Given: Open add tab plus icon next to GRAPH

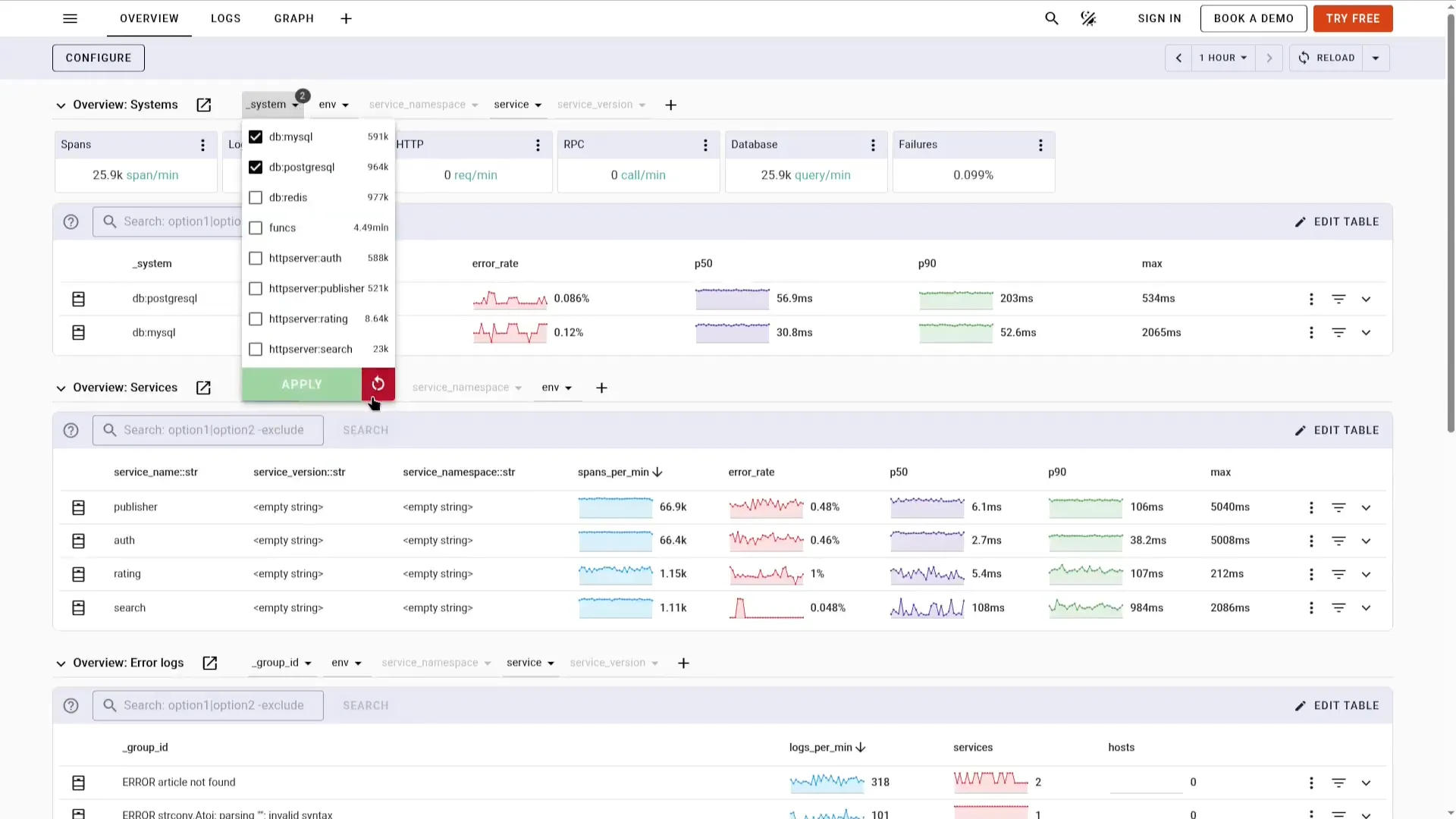Looking at the screenshot, I should pos(346,18).
